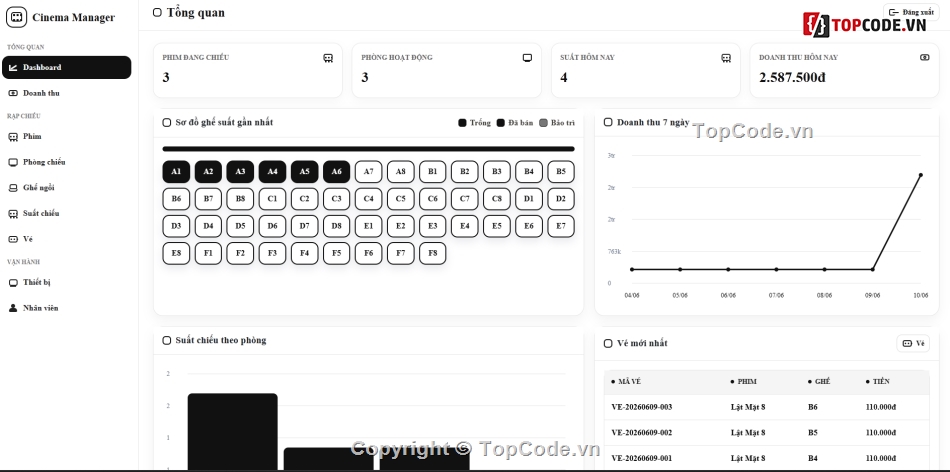Open Phòng chiếu in the sidebar
950x472 pixels.
point(67,162)
